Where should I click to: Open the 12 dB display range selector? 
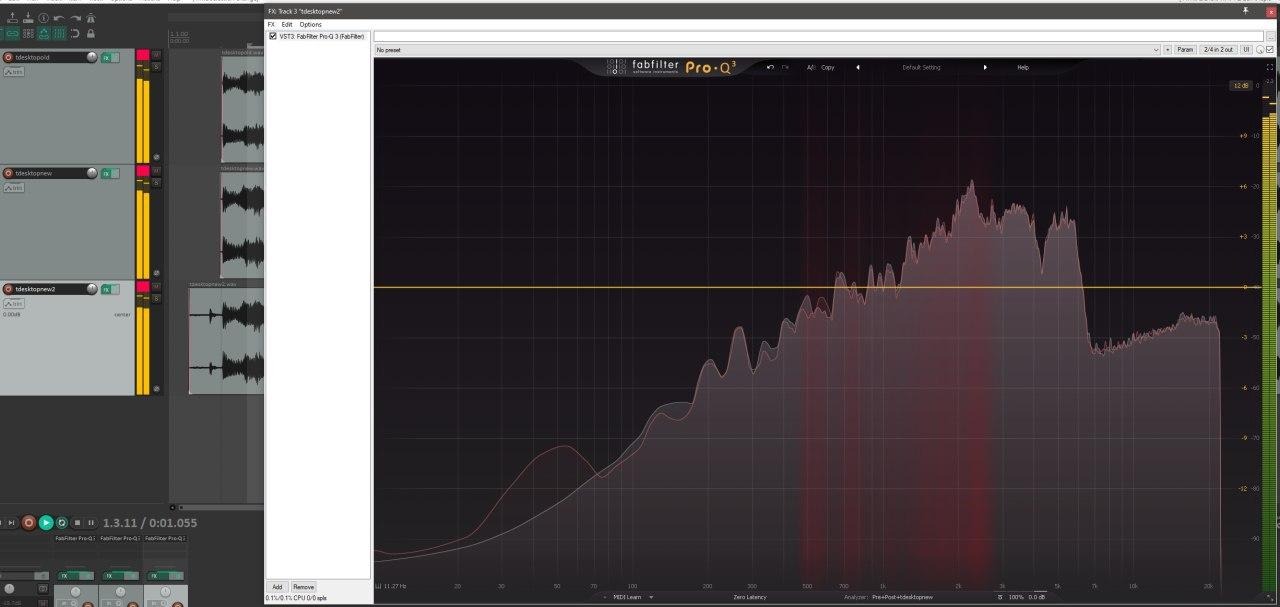tap(1240, 85)
